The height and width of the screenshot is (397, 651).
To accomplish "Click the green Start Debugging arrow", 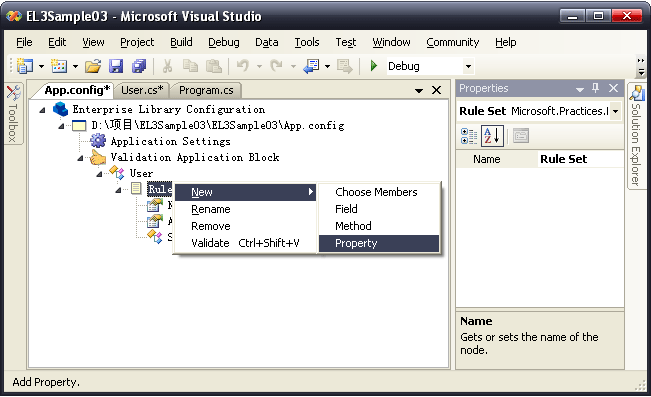I will point(374,66).
